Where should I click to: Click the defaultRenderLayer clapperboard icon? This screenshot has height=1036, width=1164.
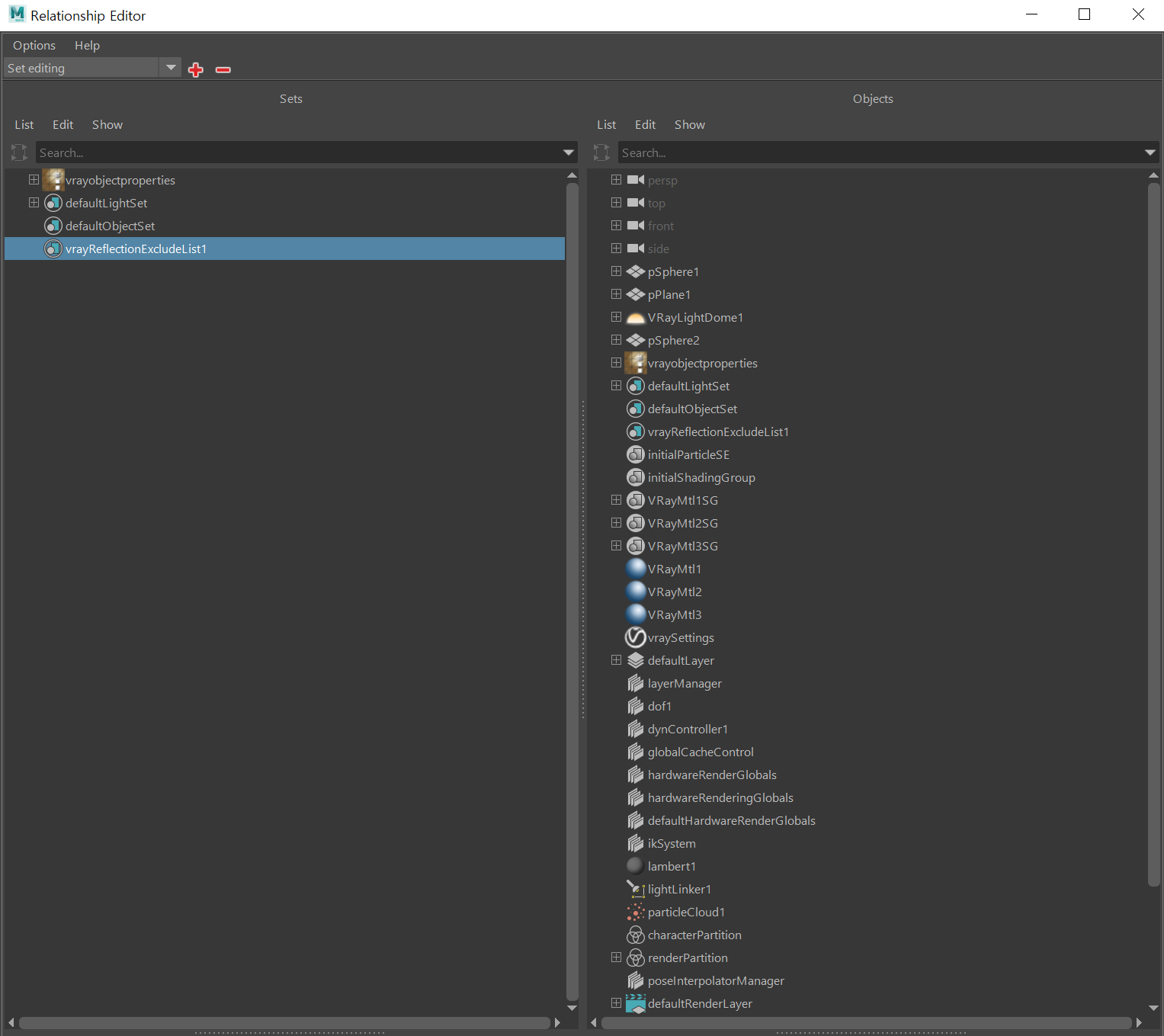636,1003
